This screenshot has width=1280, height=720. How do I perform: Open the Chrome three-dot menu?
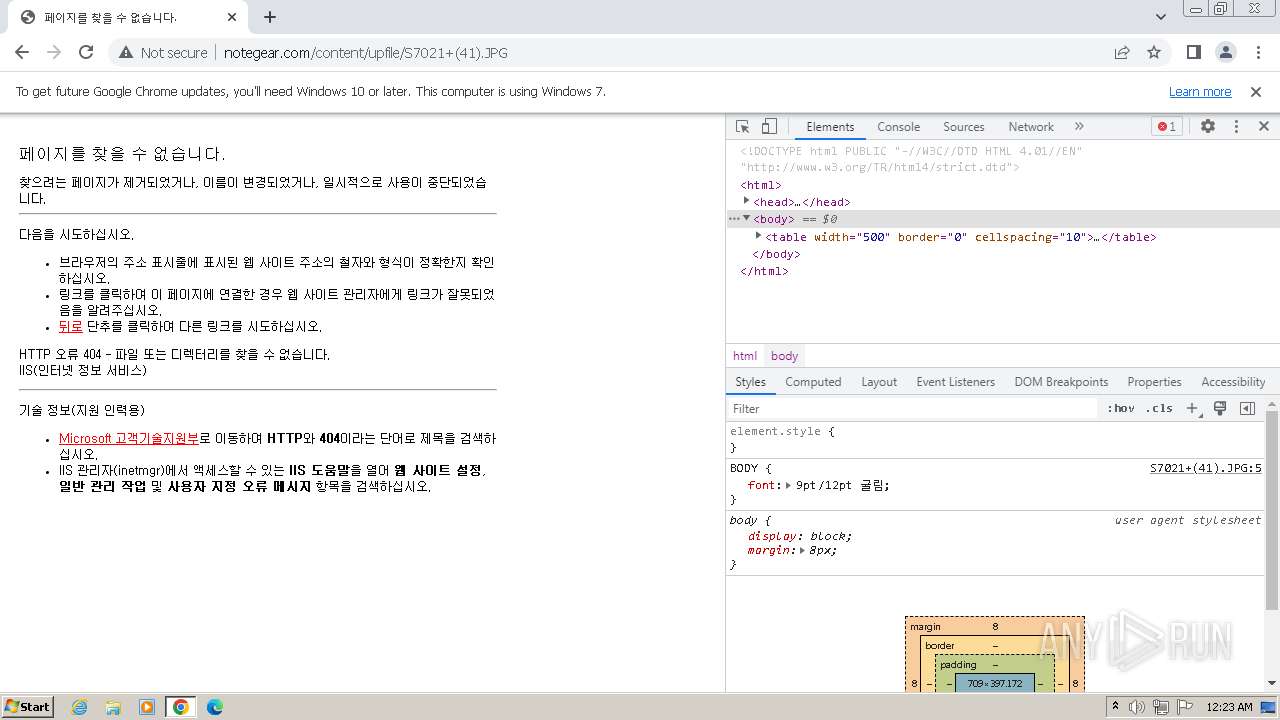(x=1256, y=52)
